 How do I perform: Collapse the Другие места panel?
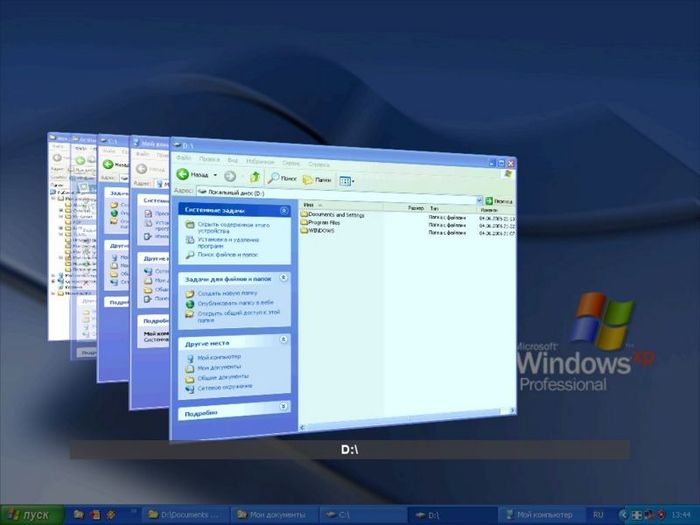pos(283,340)
